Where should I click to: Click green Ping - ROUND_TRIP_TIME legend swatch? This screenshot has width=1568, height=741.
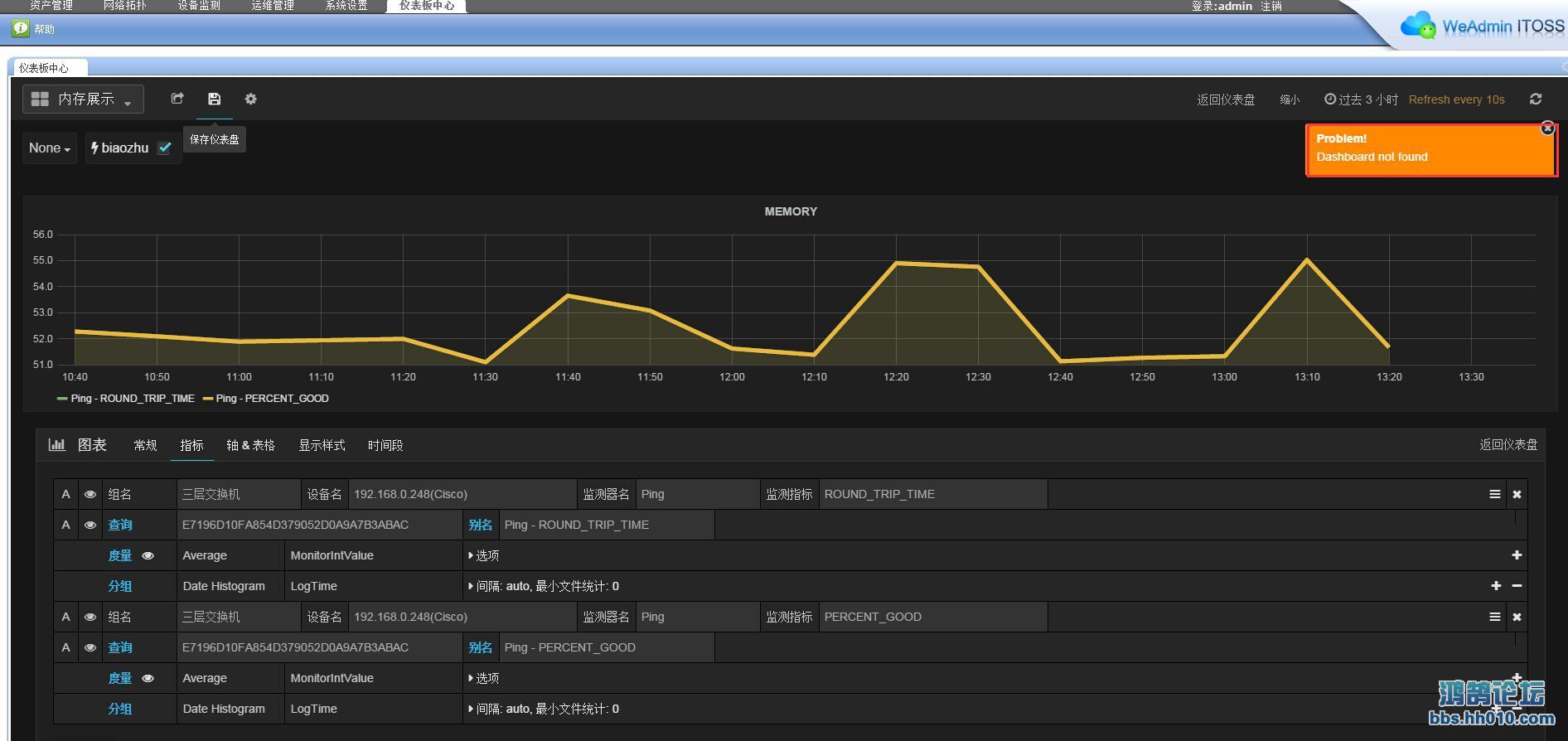click(x=62, y=399)
